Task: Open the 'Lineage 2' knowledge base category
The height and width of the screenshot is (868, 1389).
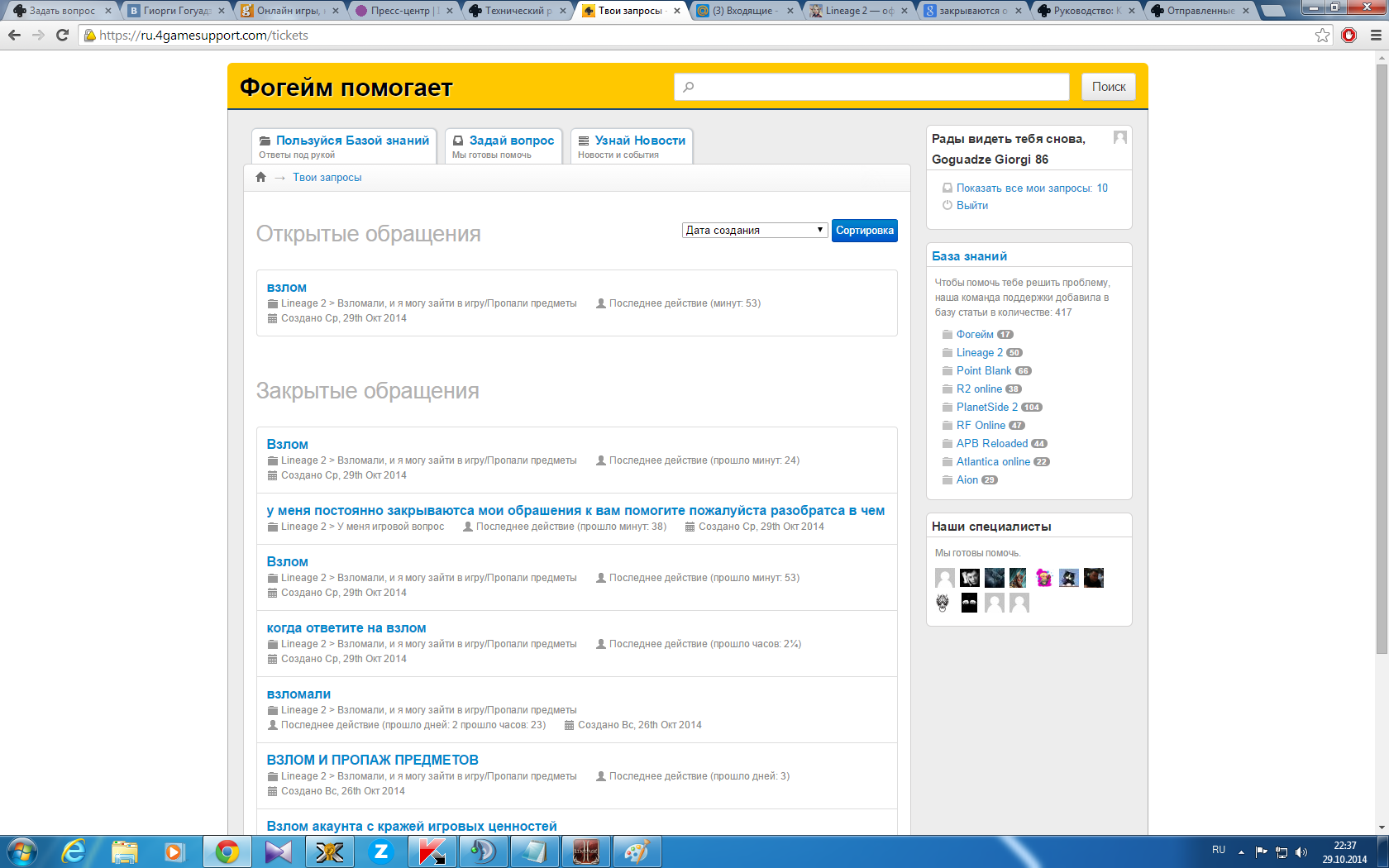Action: pos(980,353)
